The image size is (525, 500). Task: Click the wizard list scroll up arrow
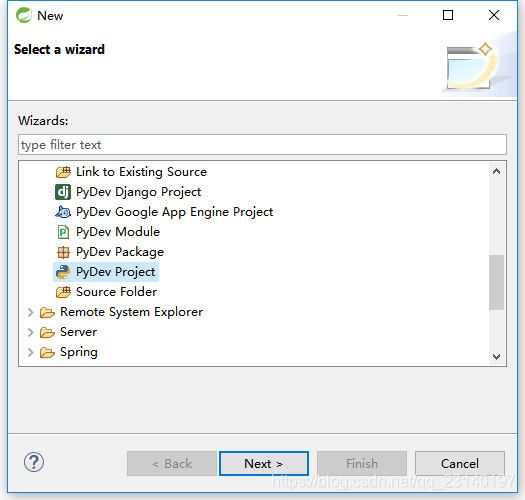[x=497, y=171]
